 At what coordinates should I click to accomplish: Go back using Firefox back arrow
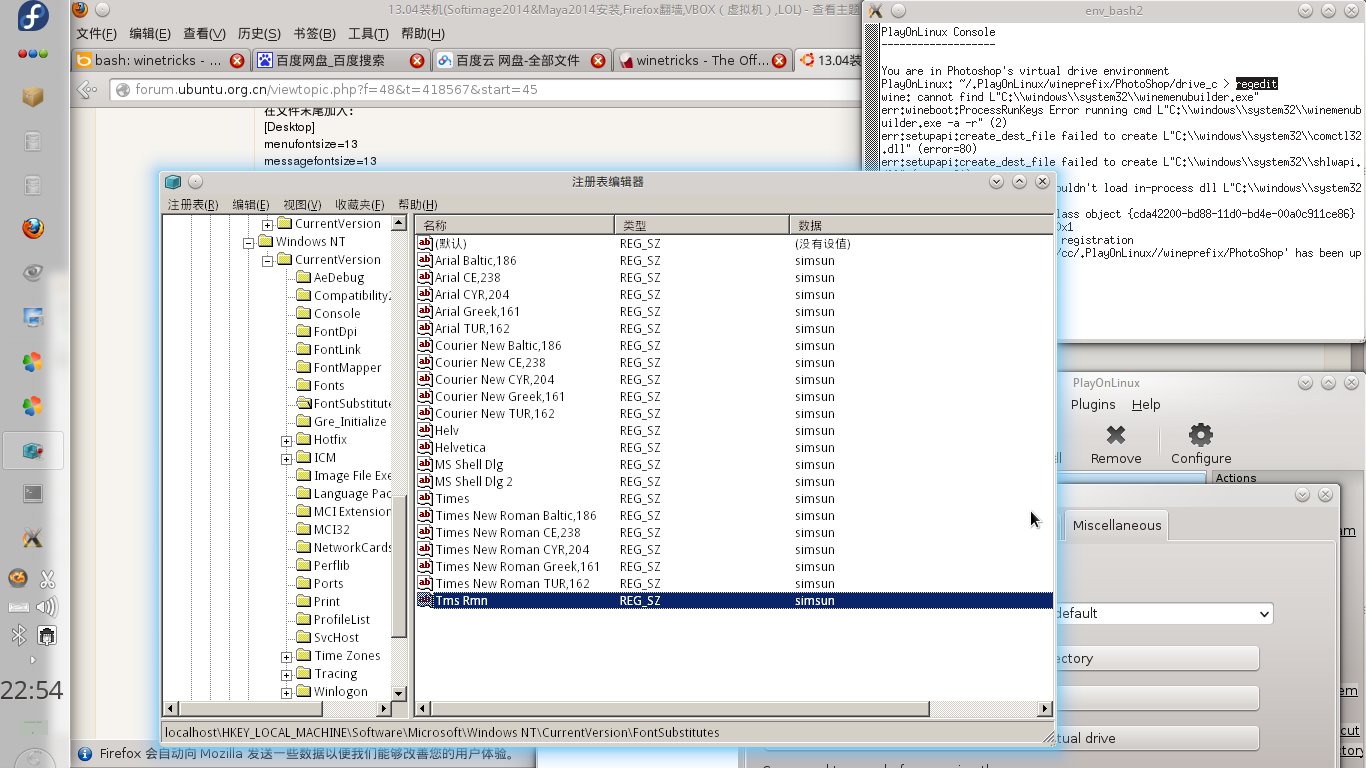pos(89,89)
